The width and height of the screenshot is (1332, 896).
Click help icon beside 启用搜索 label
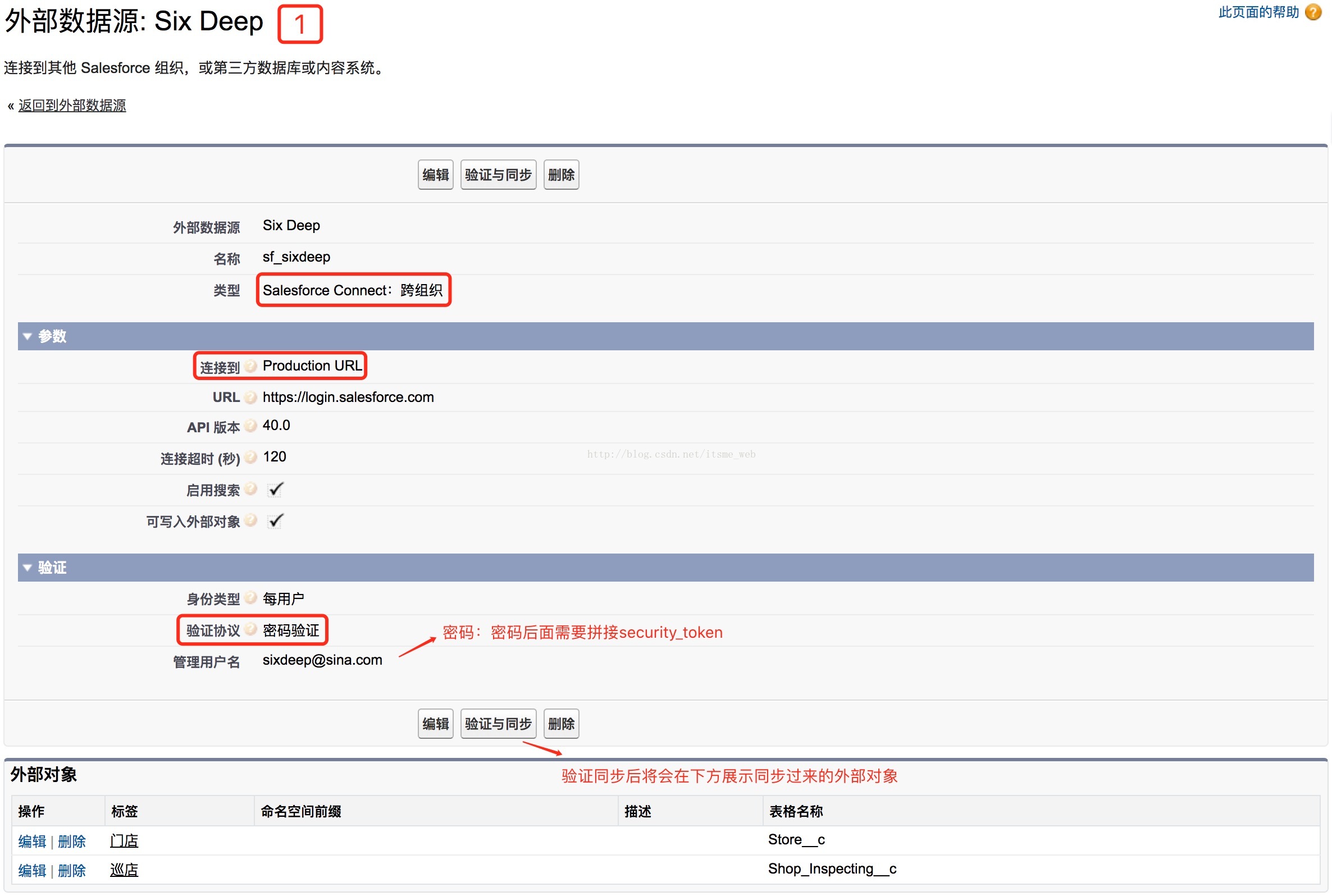pyautogui.click(x=250, y=488)
